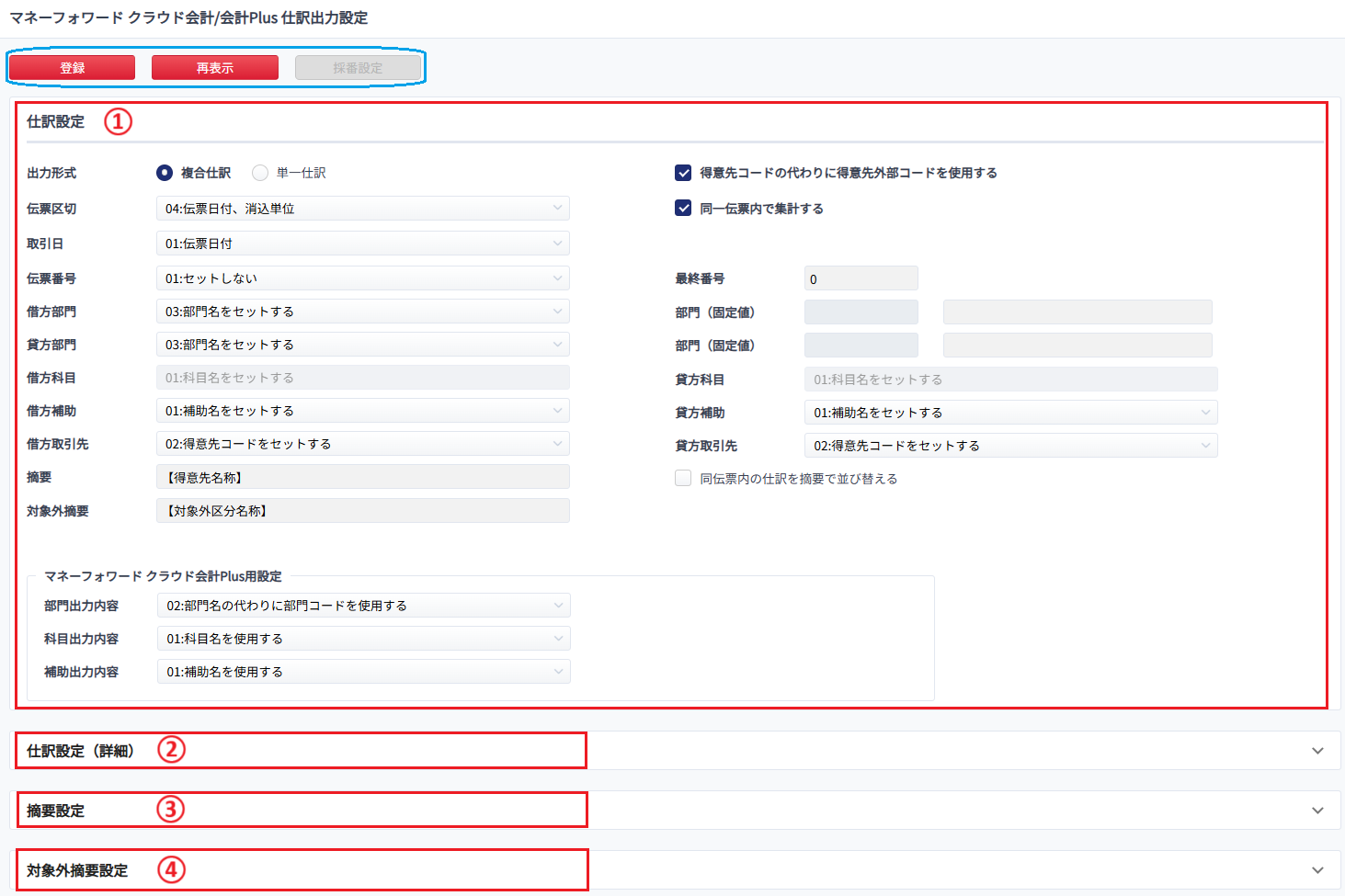Open the 科目出力内容 dropdown
Image resolution: width=1345 pixels, height=896 pixels.
tap(364, 639)
